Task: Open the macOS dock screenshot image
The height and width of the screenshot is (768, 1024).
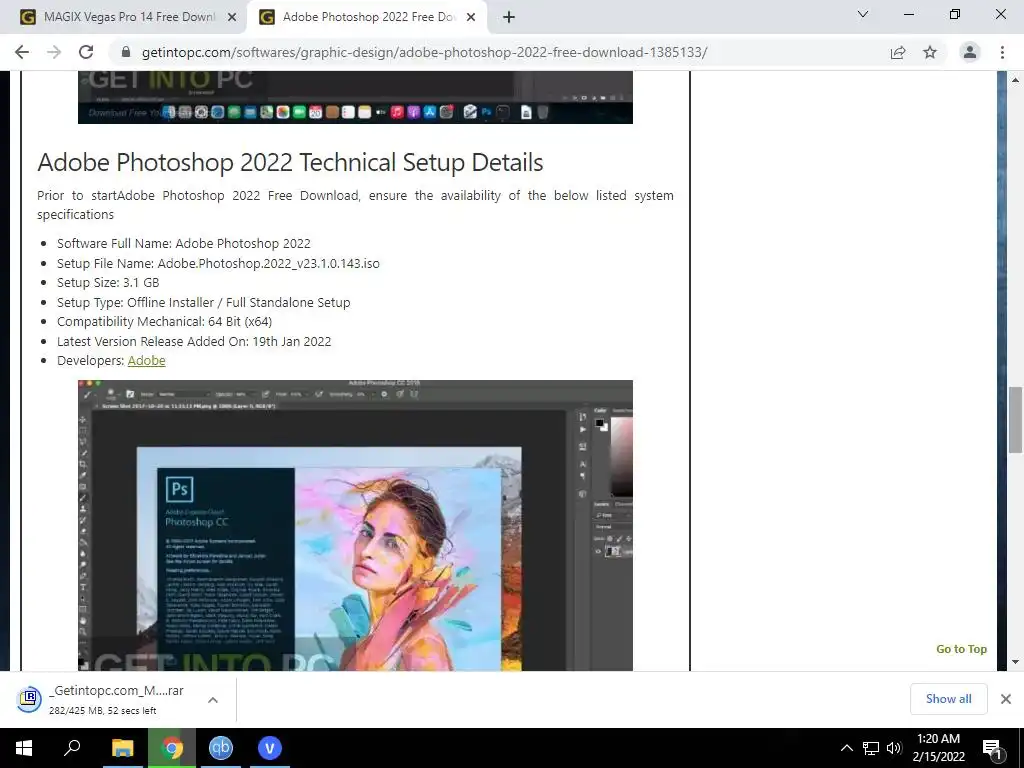Action: [355, 97]
